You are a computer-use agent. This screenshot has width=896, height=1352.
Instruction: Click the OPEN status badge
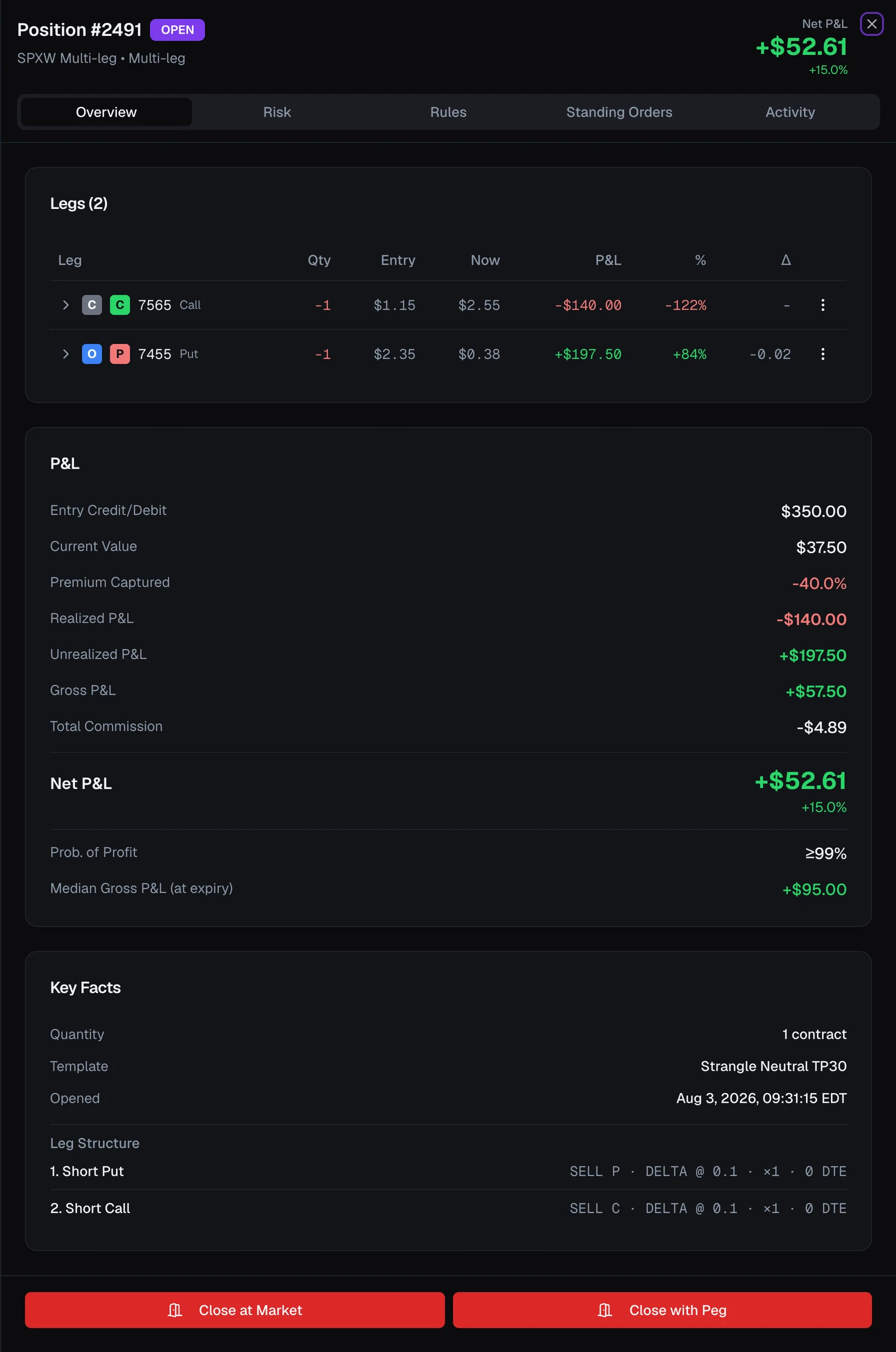click(177, 30)
